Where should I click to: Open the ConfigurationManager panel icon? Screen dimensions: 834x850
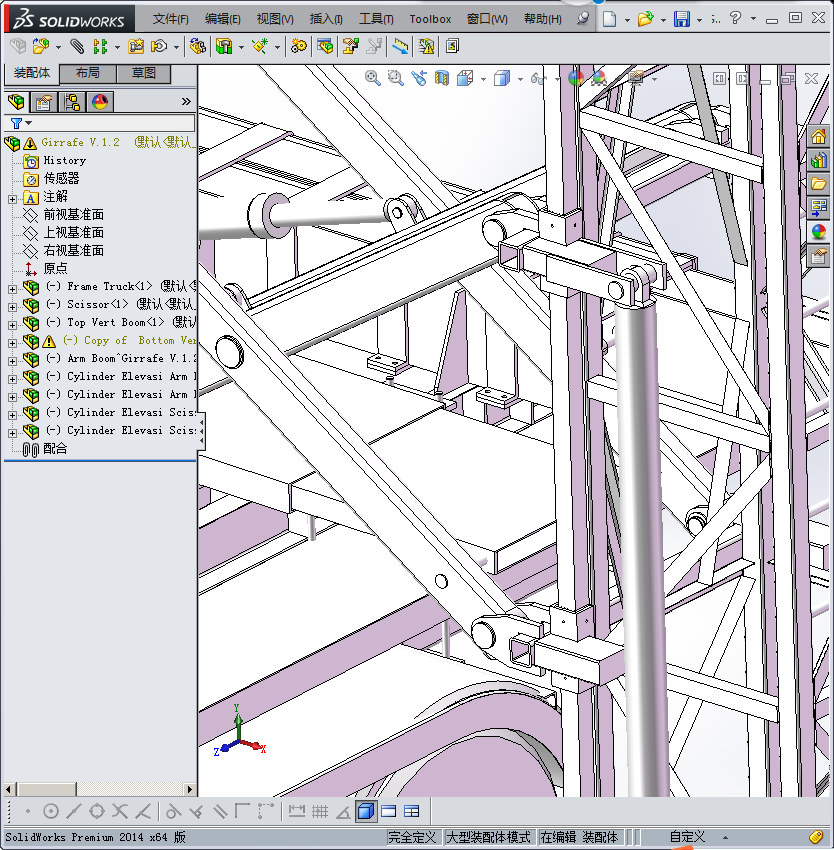[x=72, y=101]
